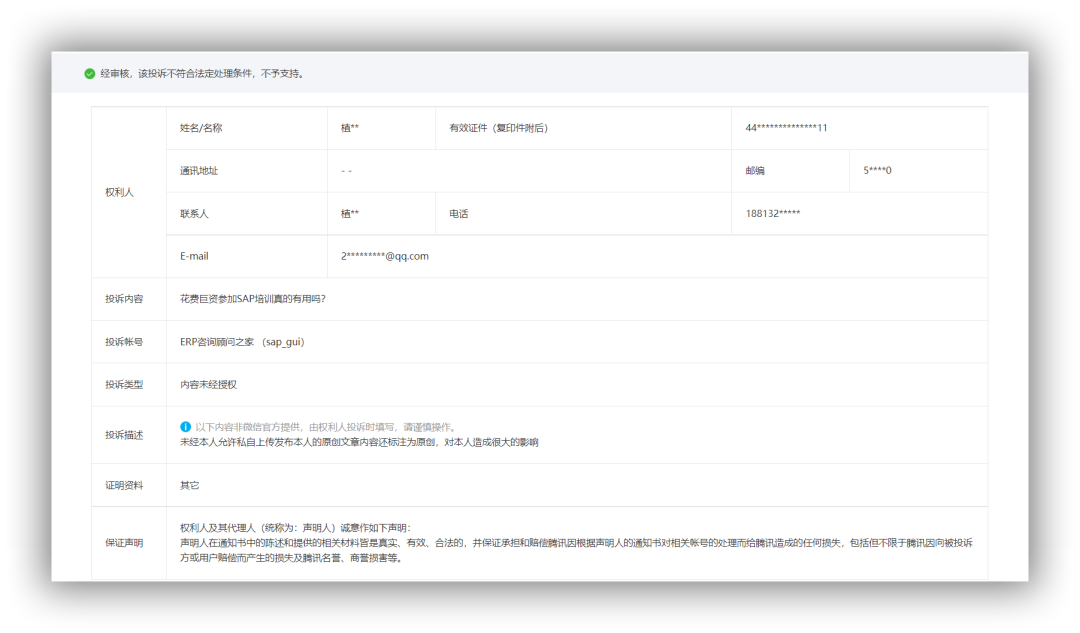This screenshot has width=1080, height=633.
Task: Select the account ERP咨询顾问之家 (sap_gui)
Action: tap(242, 342)
